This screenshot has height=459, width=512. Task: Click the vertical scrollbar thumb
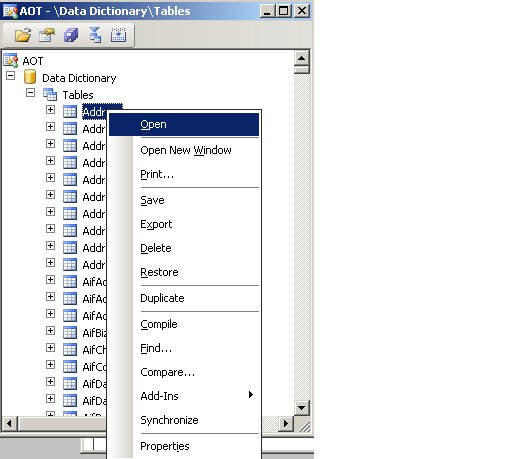(x=302, y=70)
